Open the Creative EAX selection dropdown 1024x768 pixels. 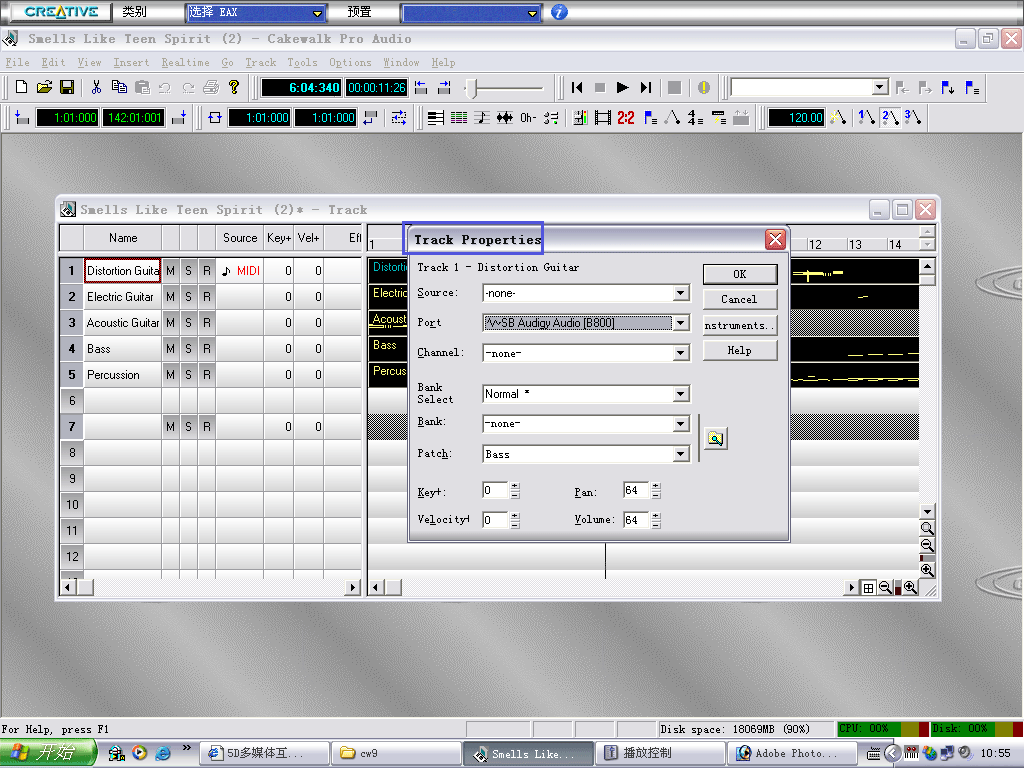point(317,12)
